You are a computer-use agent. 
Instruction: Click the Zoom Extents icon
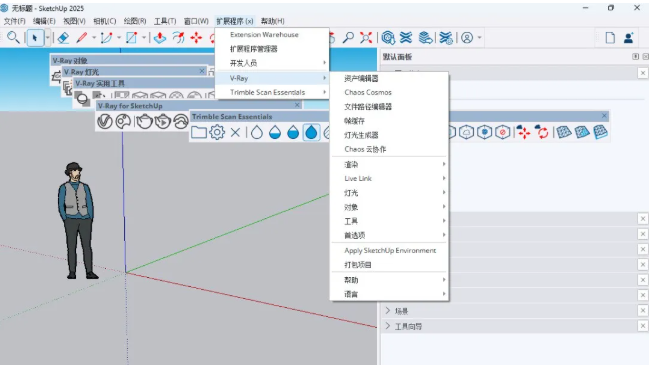coord(366,38)
